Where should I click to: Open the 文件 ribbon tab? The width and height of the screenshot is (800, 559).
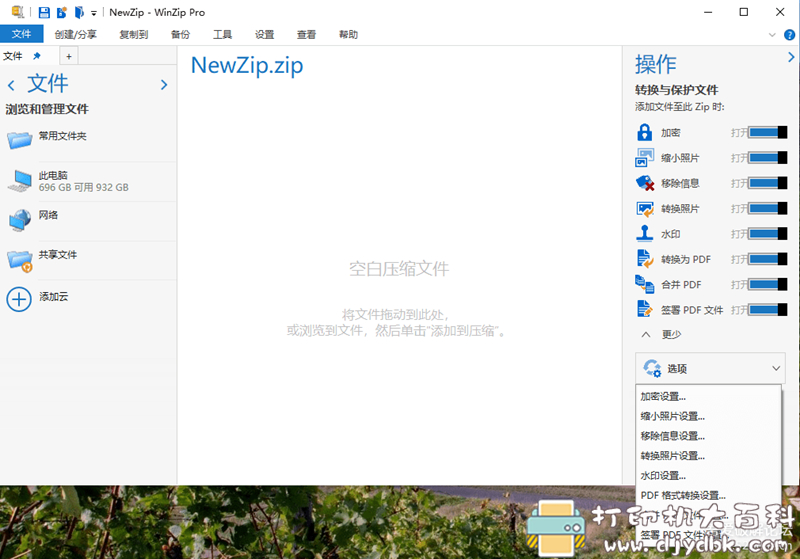coord(21,34)
